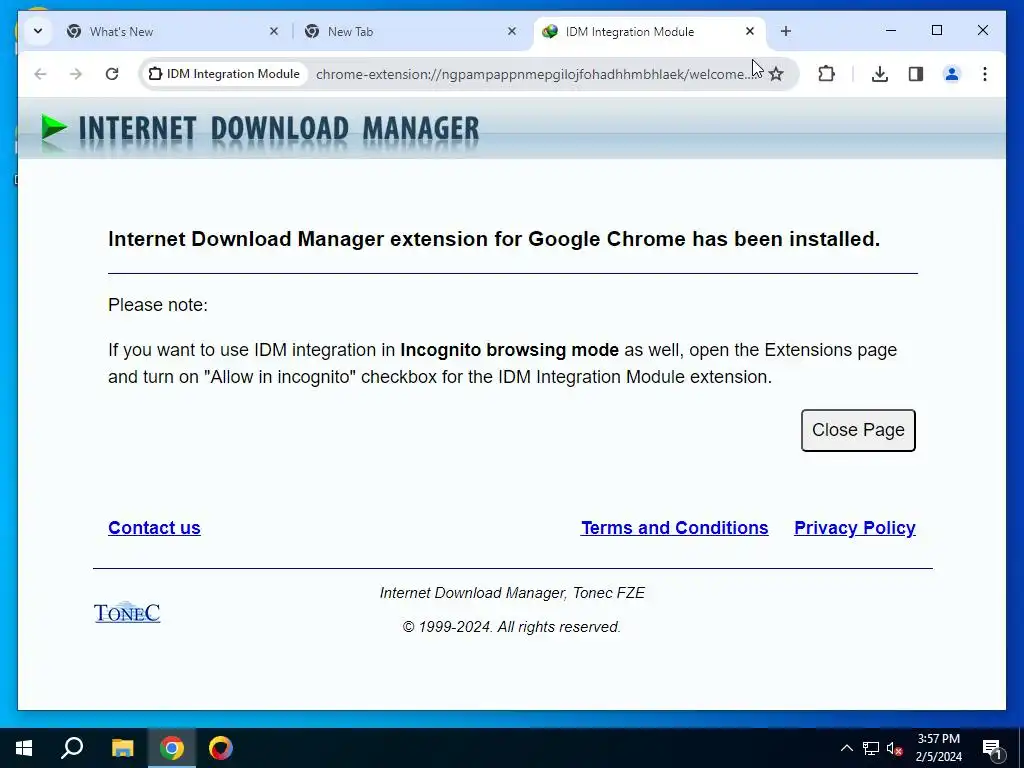
Task: Expand the tab search dropdown arrow
Action: pyautogui.click(x=38, y=31)
